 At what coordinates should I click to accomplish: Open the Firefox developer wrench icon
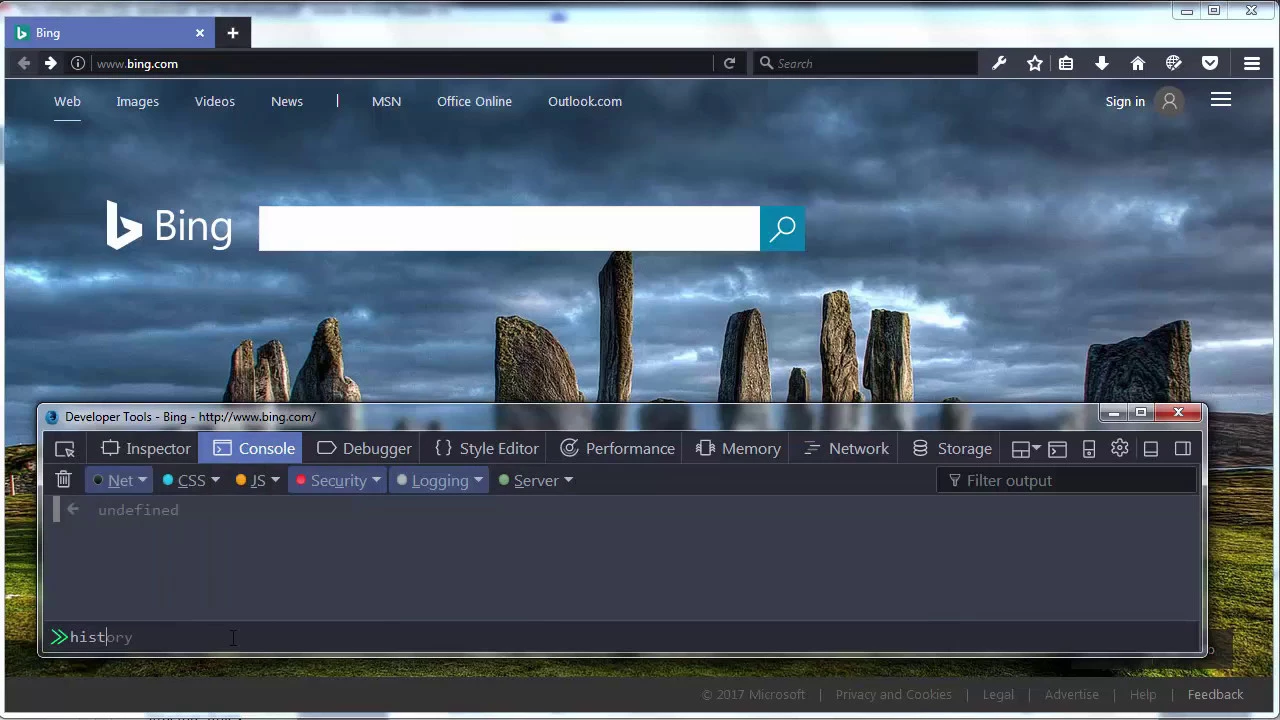click(999, 63)
